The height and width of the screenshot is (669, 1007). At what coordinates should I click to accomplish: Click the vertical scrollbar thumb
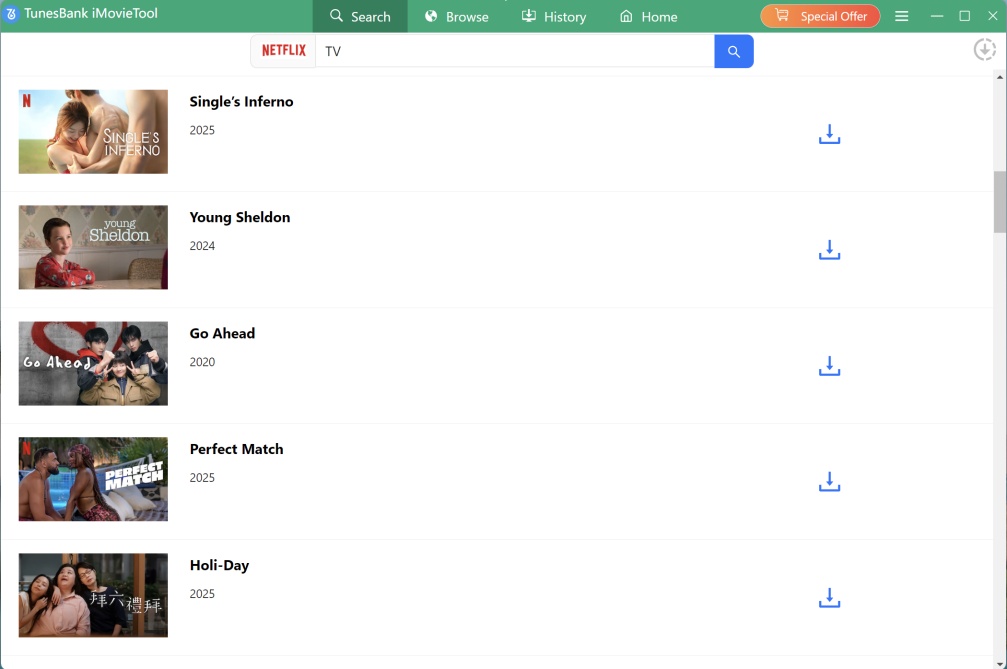point(999,202)
